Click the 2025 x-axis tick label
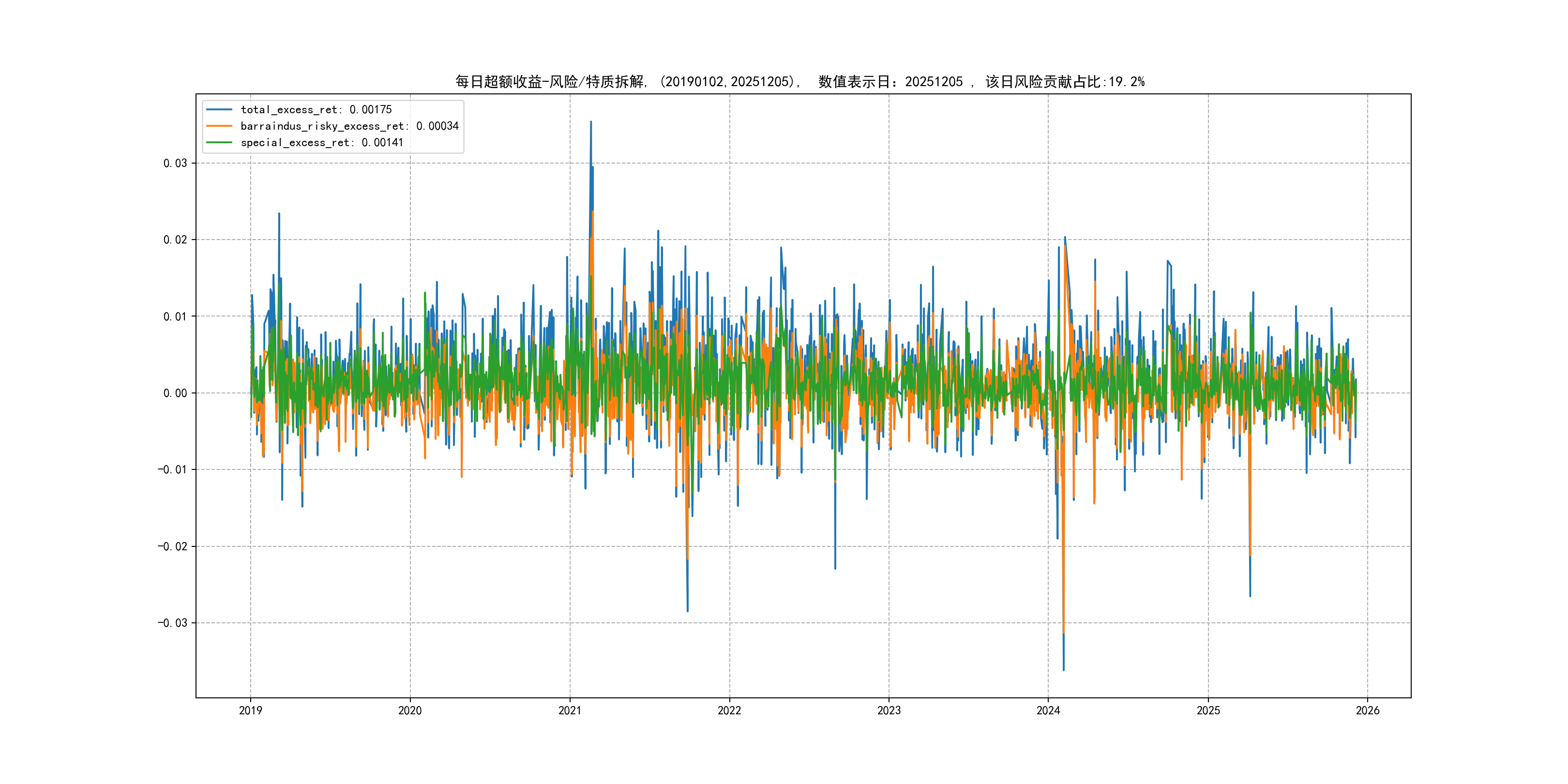The width and height of the screenshot is (1568, 784). [1208, 710]
